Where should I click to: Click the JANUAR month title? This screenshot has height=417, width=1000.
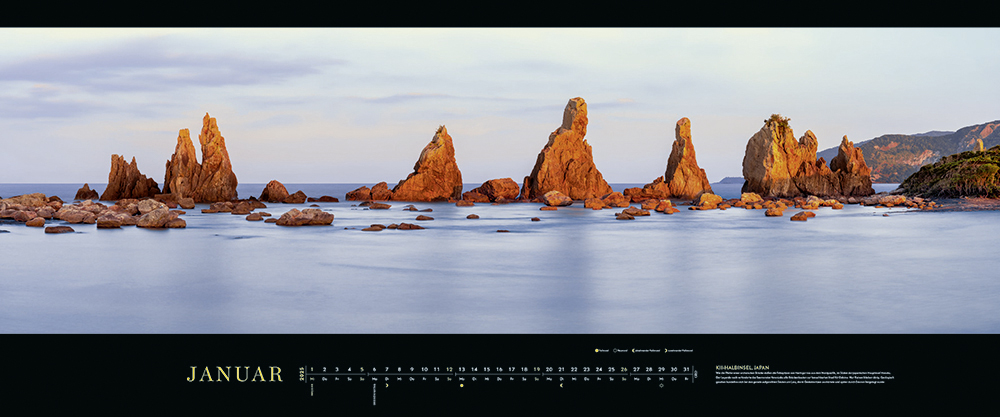pyautogui.click(x=234, y=374)
